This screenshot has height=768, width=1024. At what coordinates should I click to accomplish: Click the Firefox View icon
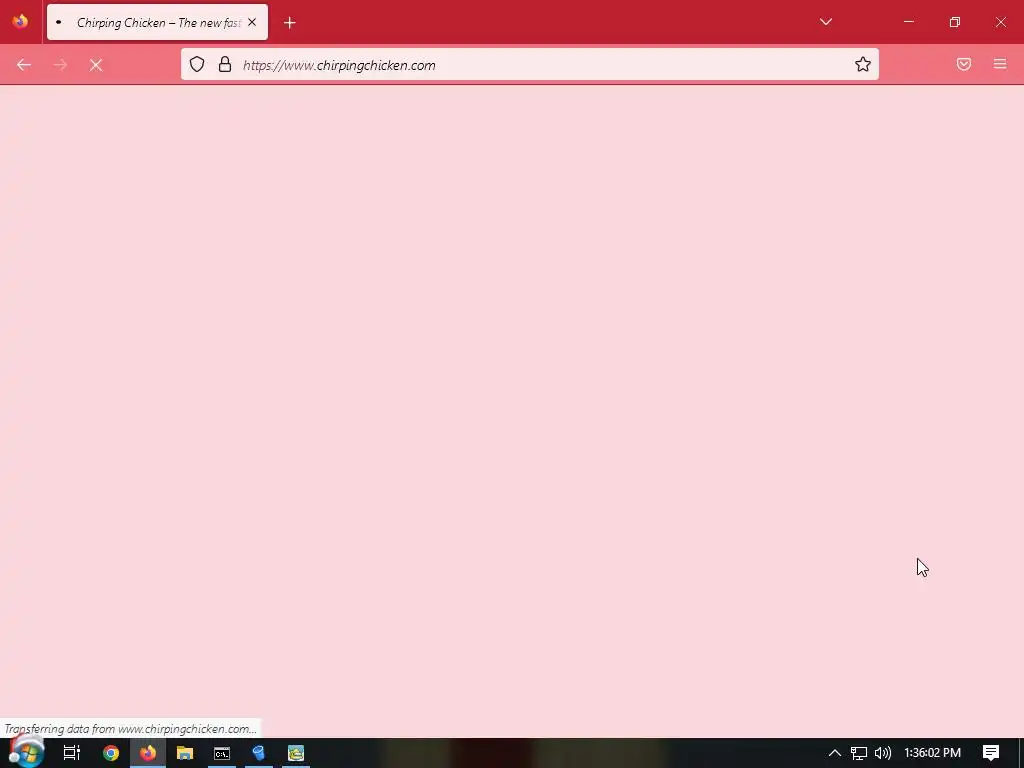tap(20, 22)
